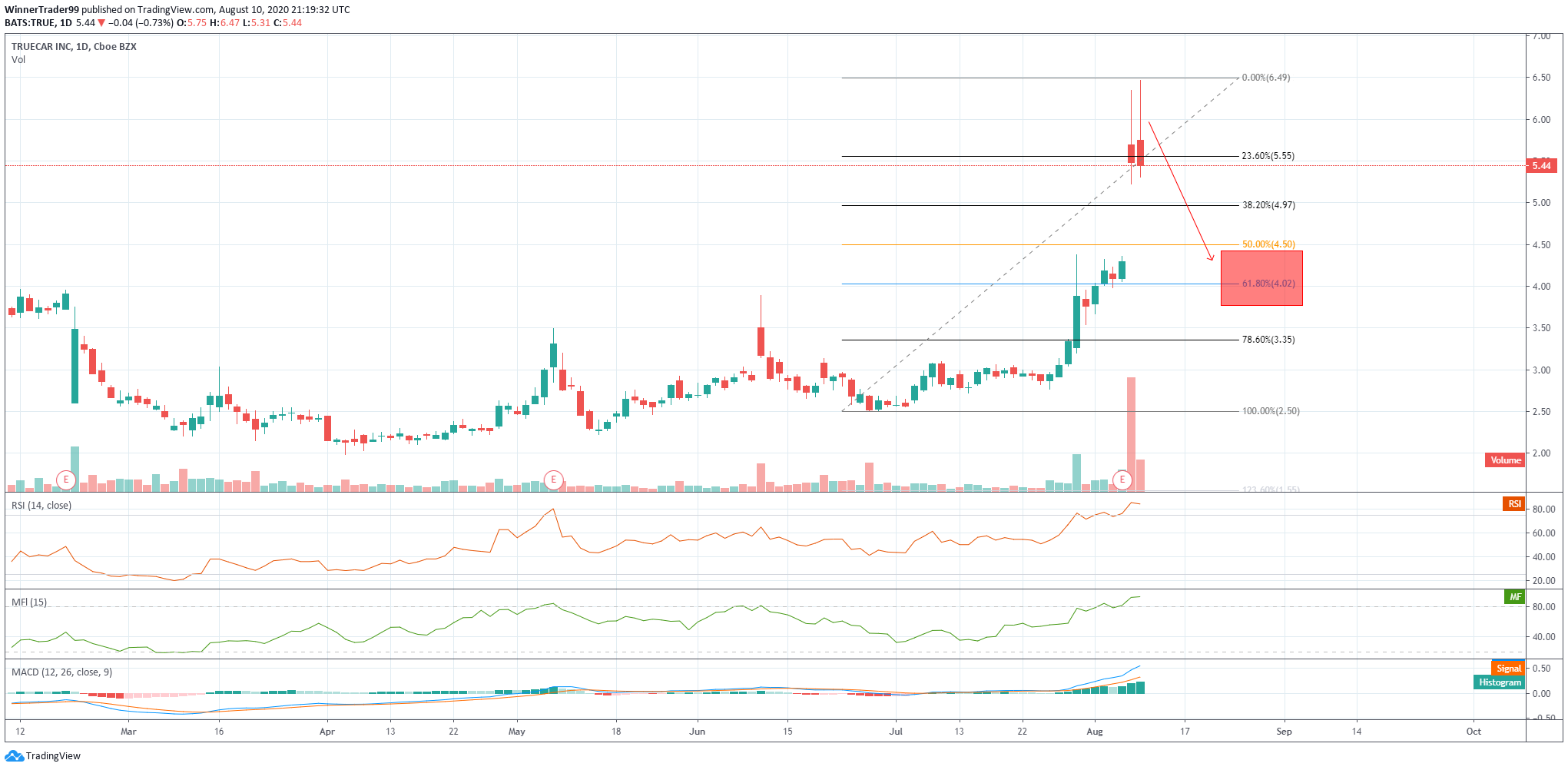
Task: Click the teal Histogram label tag
Action: pos(1499,682)
